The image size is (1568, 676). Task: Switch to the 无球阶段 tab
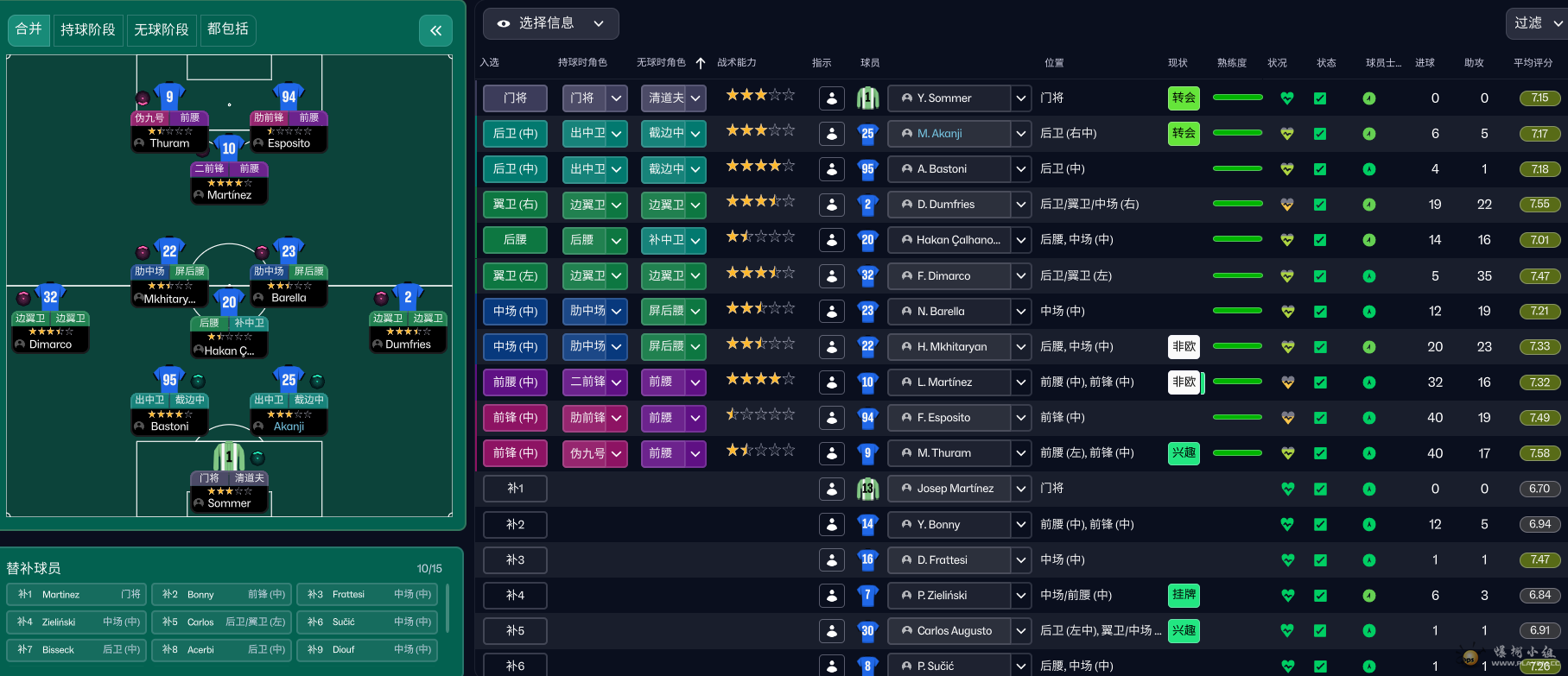[162, 29]
